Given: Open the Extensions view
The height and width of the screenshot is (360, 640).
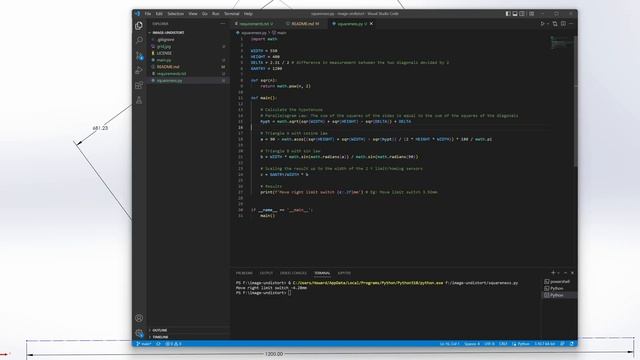Looking at the screenshot, I should click(139, 85).
